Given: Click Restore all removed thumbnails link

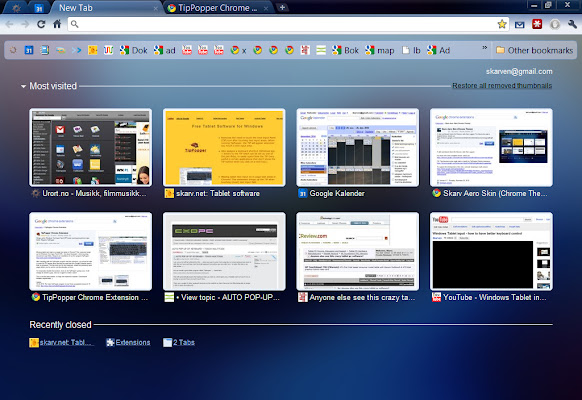Looking at the screenshot, I should (502, 86).
